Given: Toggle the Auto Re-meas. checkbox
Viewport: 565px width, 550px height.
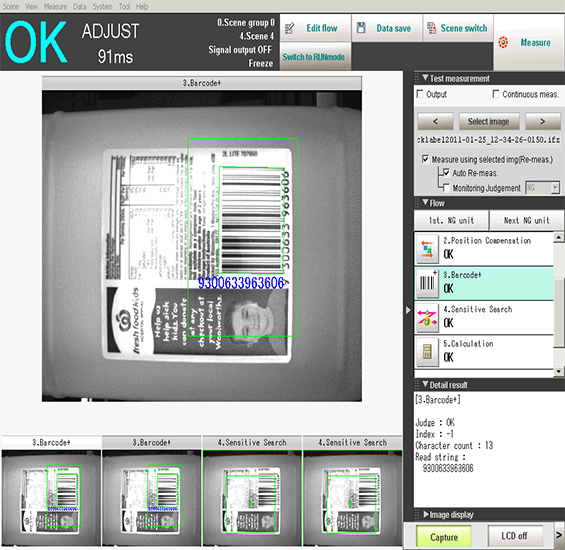Looking at the screenshot, I should [x=446, y=173].
